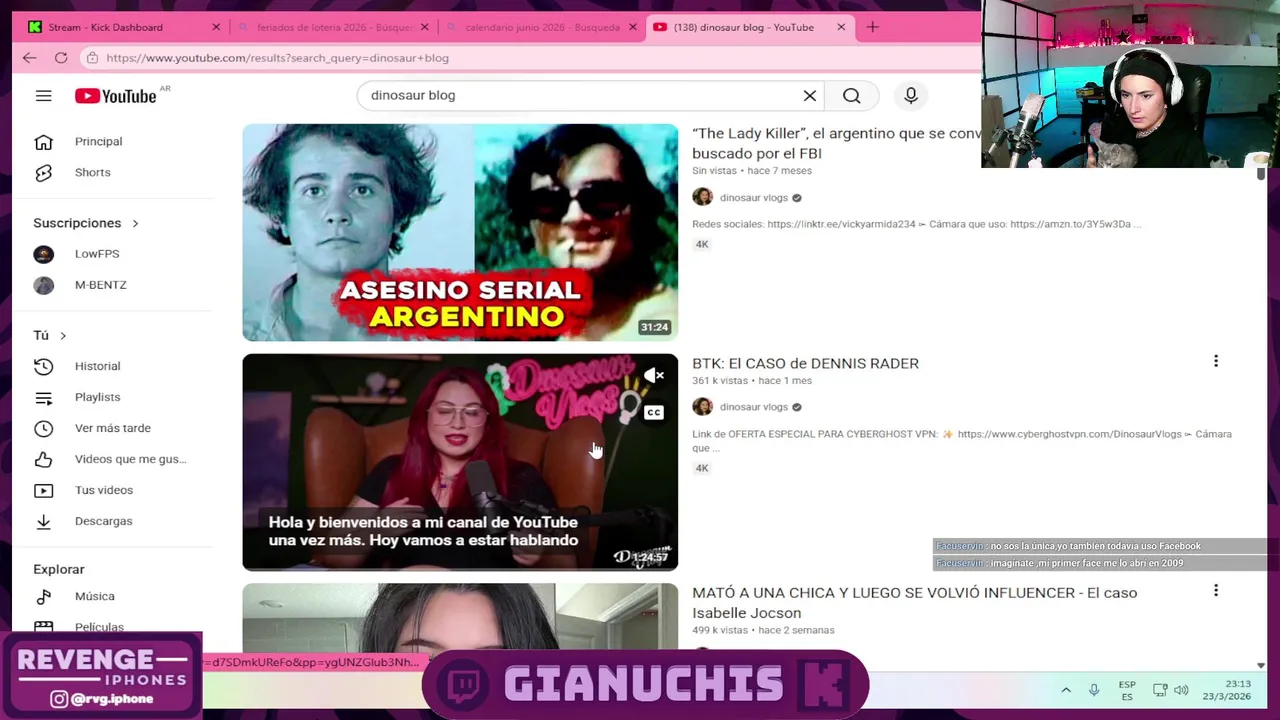This screenshot has width=1280, height=720.
Task: Submit search with magnifier button
Action: [x=851, y=96]
